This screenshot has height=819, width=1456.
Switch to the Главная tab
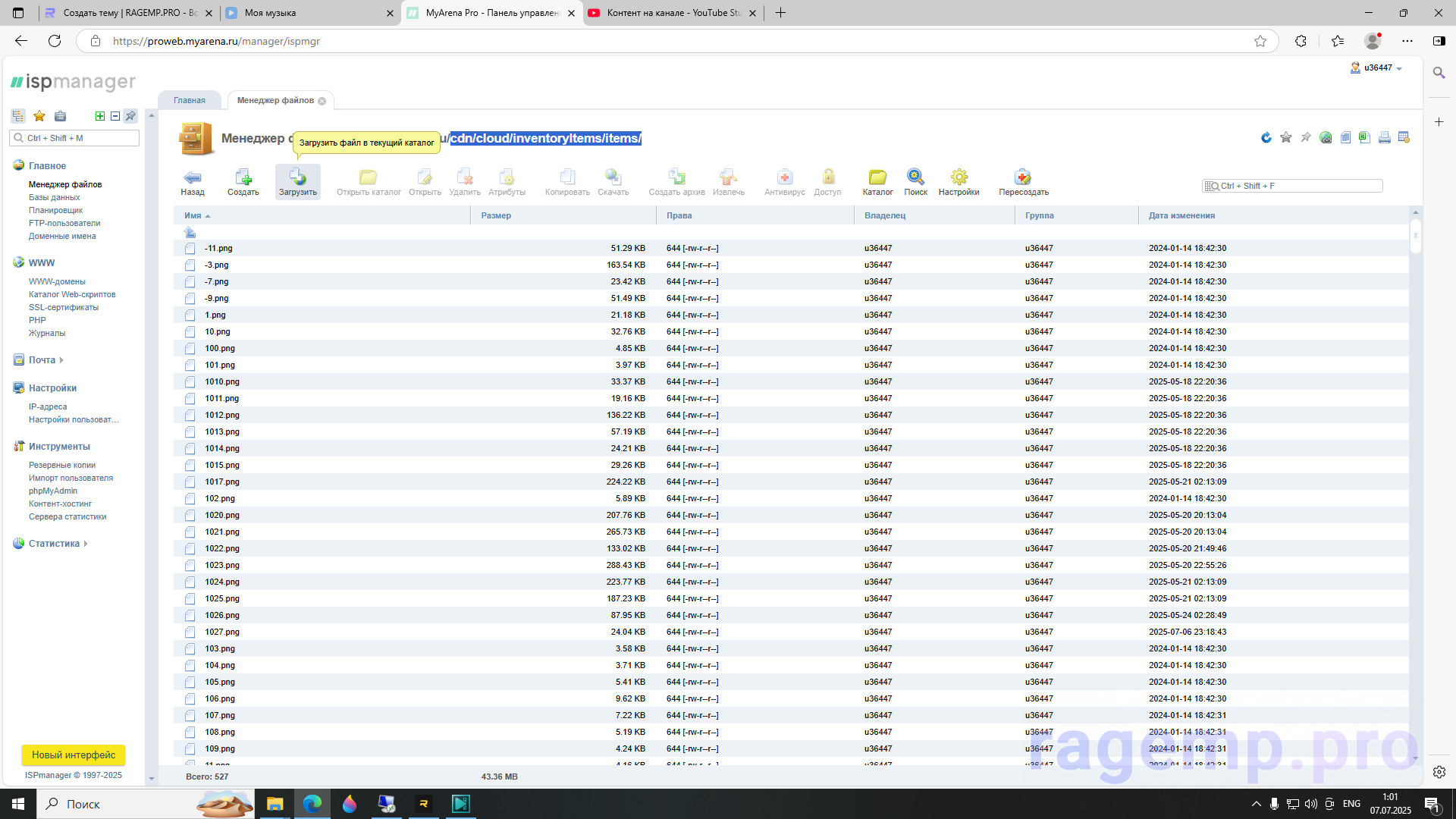click(190, 100)
